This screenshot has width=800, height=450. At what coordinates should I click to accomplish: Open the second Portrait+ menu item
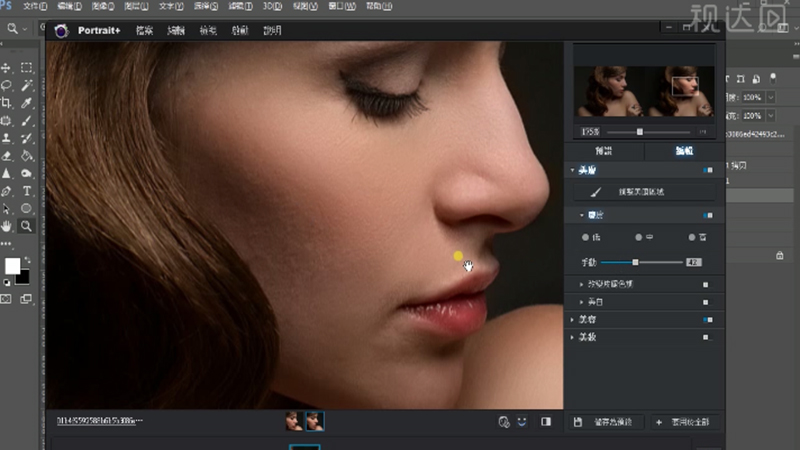click(176, 31)
